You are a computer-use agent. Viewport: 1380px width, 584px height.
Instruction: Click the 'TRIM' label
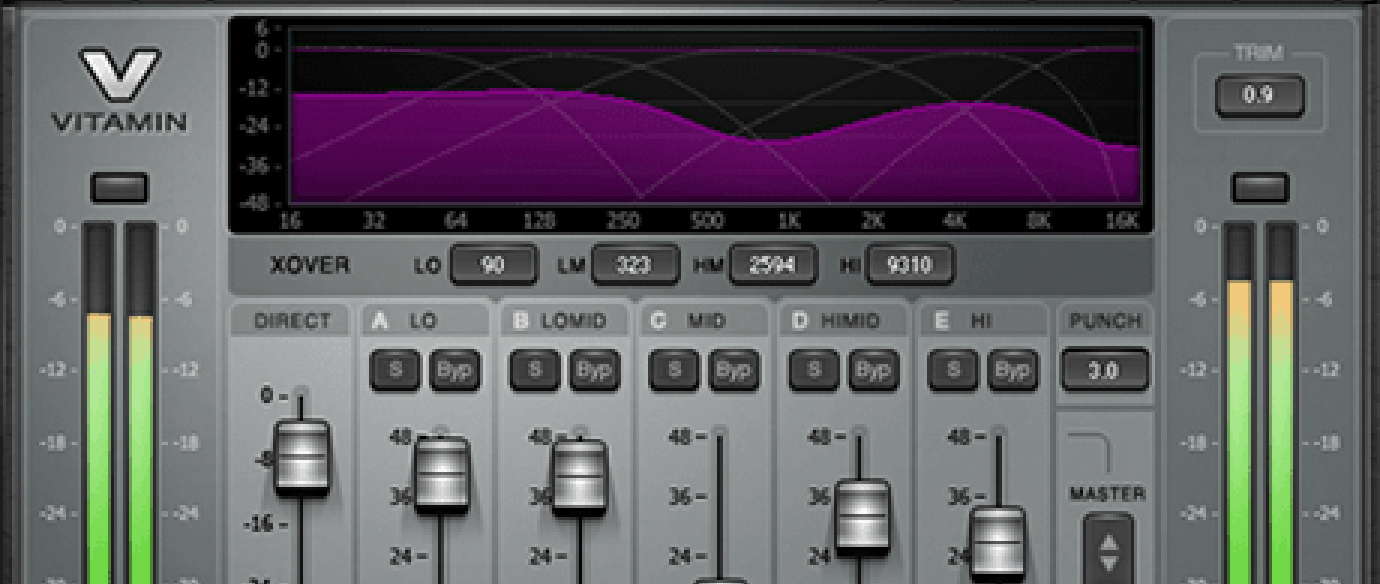1259,53
